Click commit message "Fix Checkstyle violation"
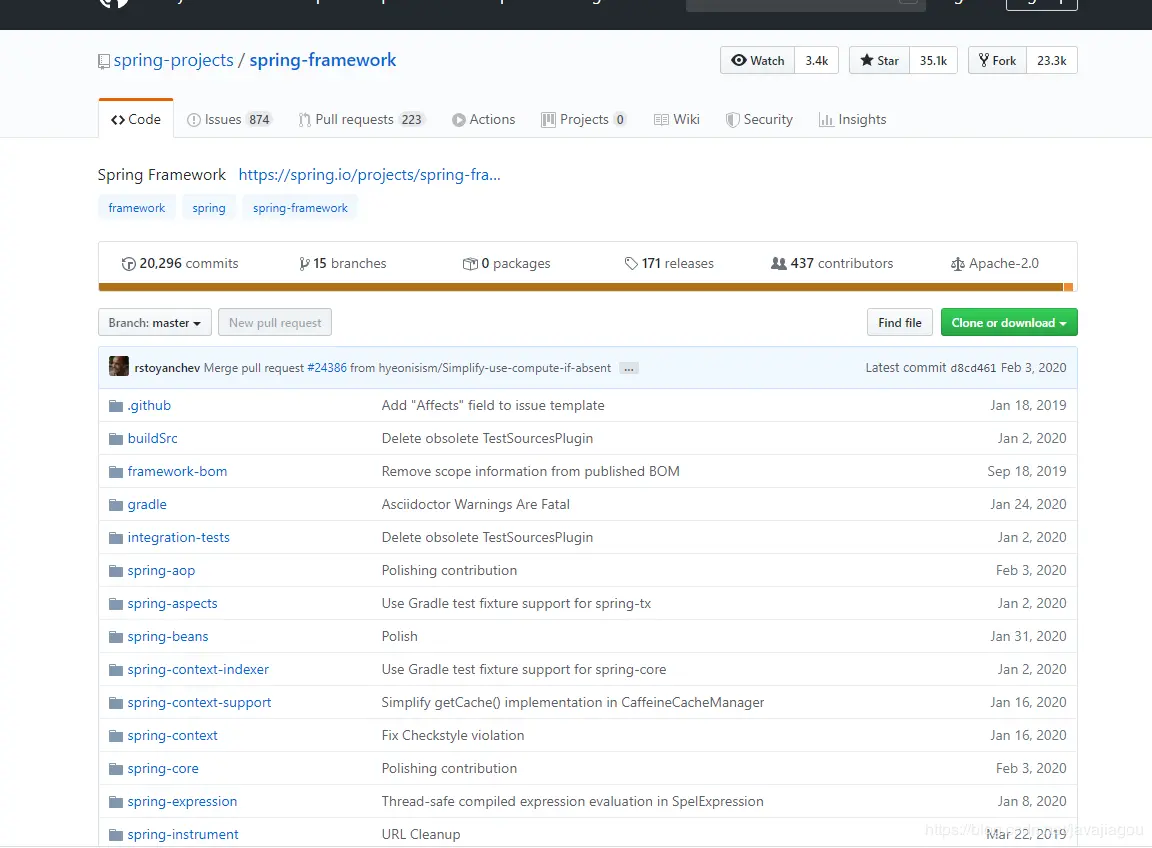 click(453, 736)
